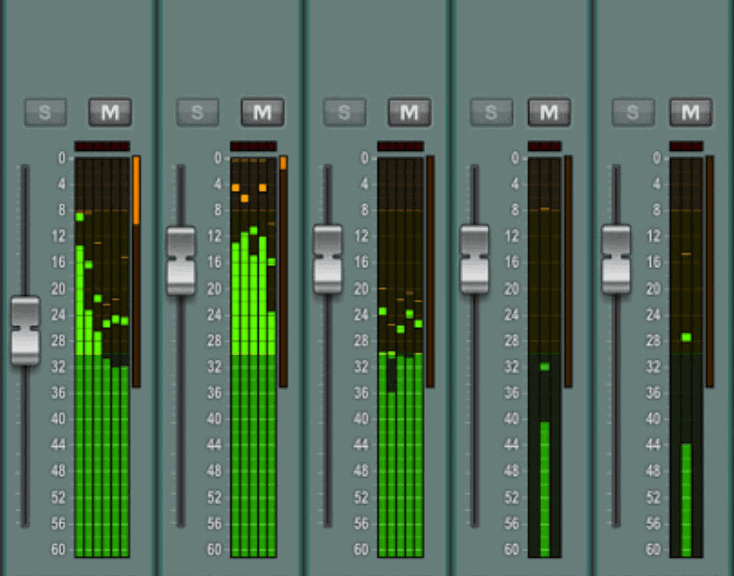This screenshot has height=576, width=734.
Task: Click the second strip's level meter with orange peaks
Action: pyautogui.click(x=254, y=357)
